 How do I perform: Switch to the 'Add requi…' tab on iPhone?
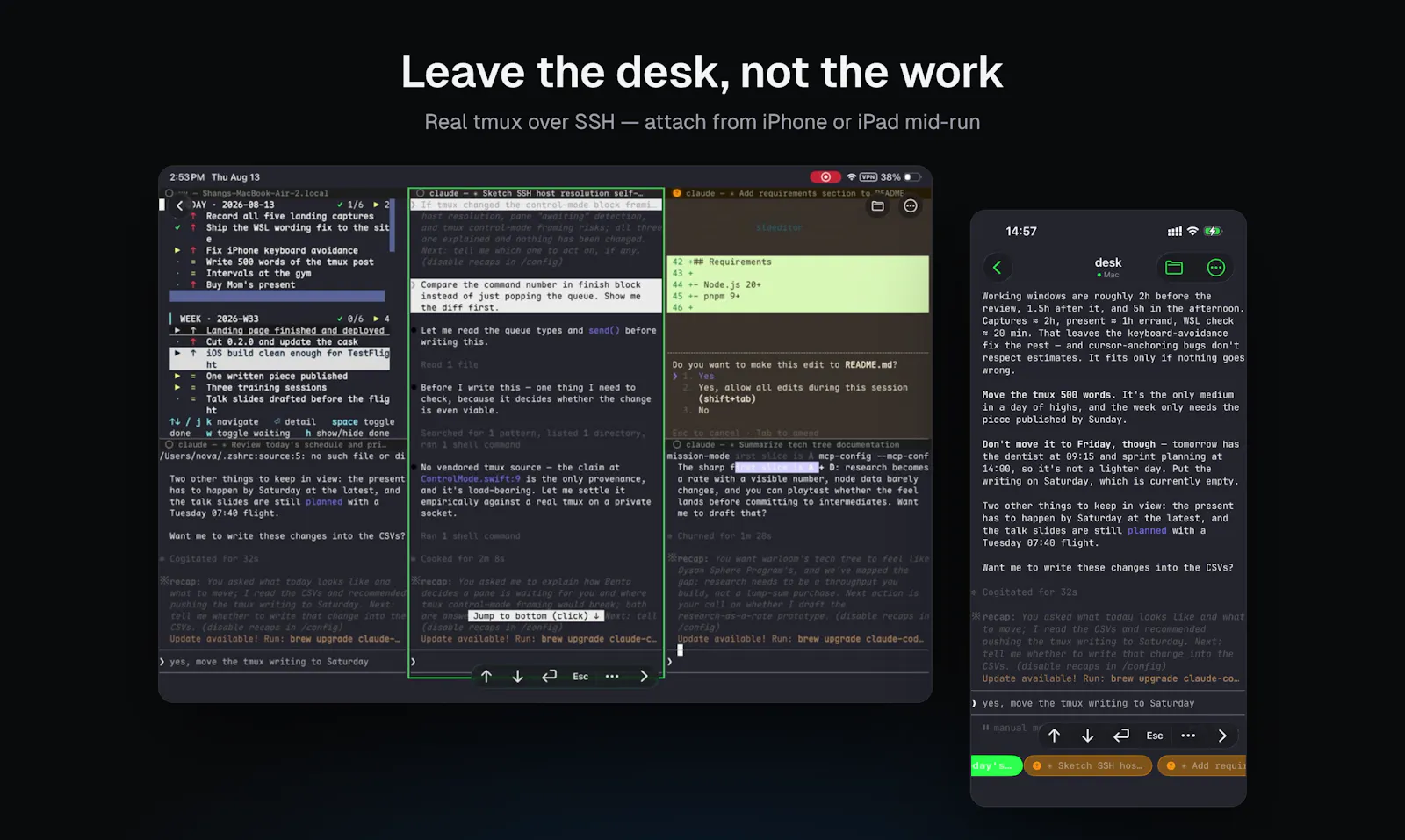pyautogui.click(x=1202, y=765)
